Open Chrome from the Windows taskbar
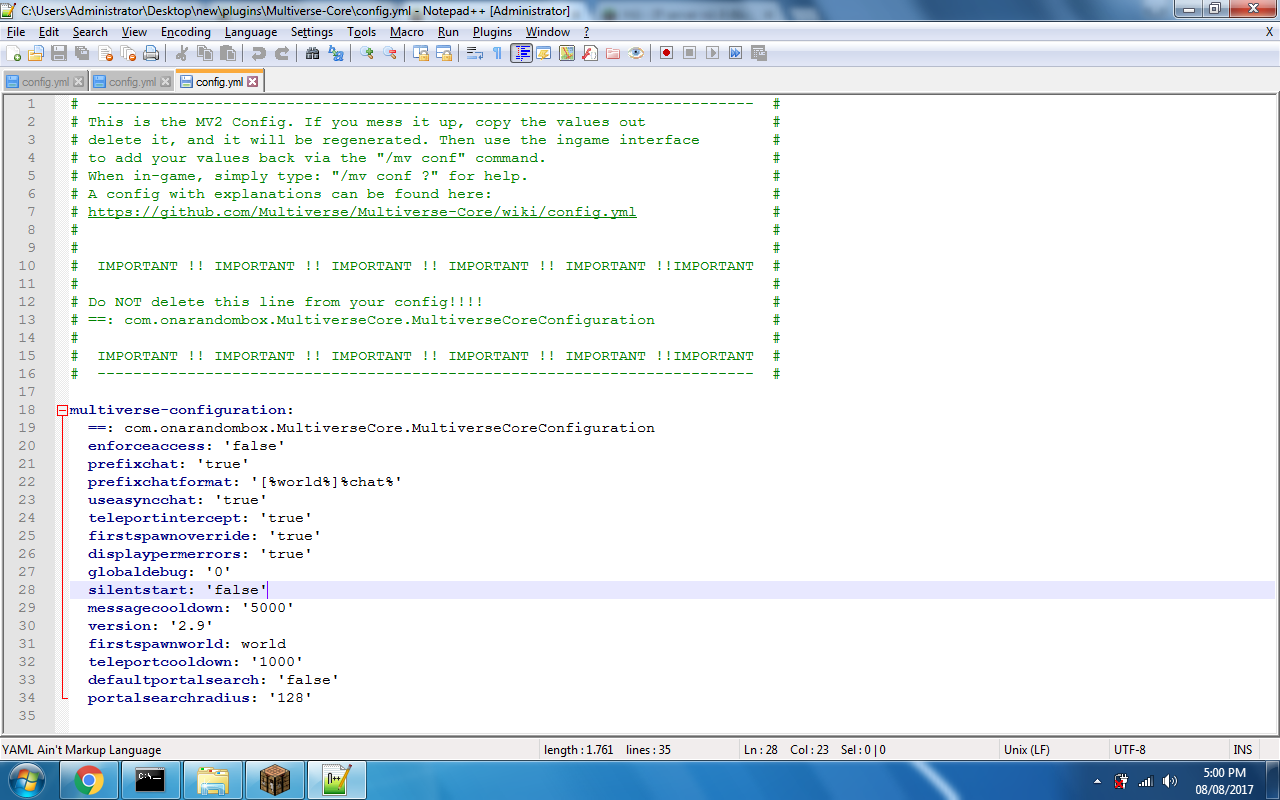 89,780
